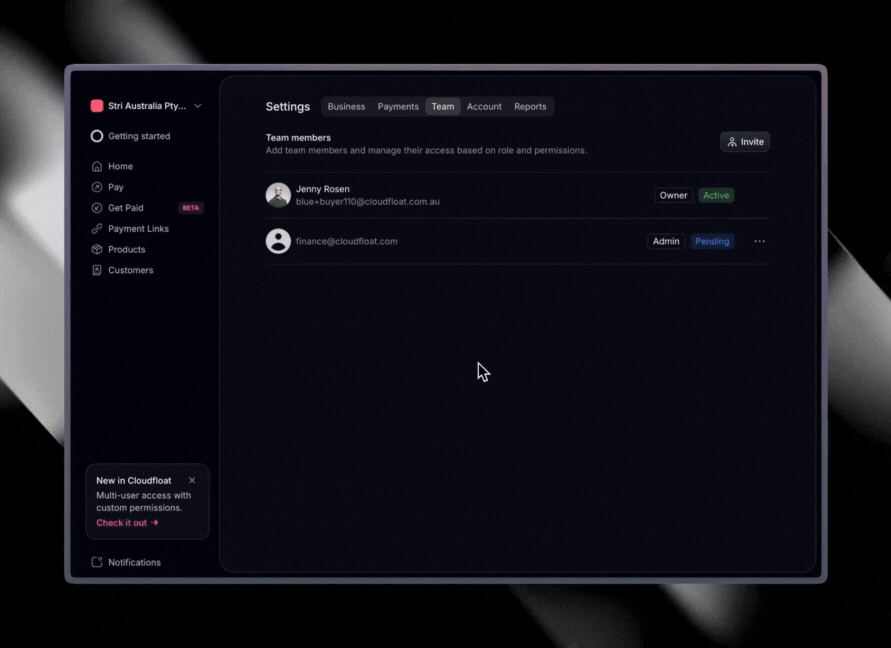Click the red Stri Australia company logo

point(97,106)
